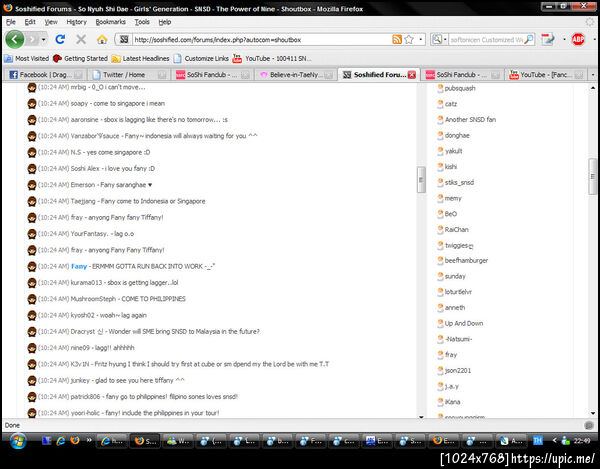
Task: Show hidden tray icons arrow
Action: point(554,441)
